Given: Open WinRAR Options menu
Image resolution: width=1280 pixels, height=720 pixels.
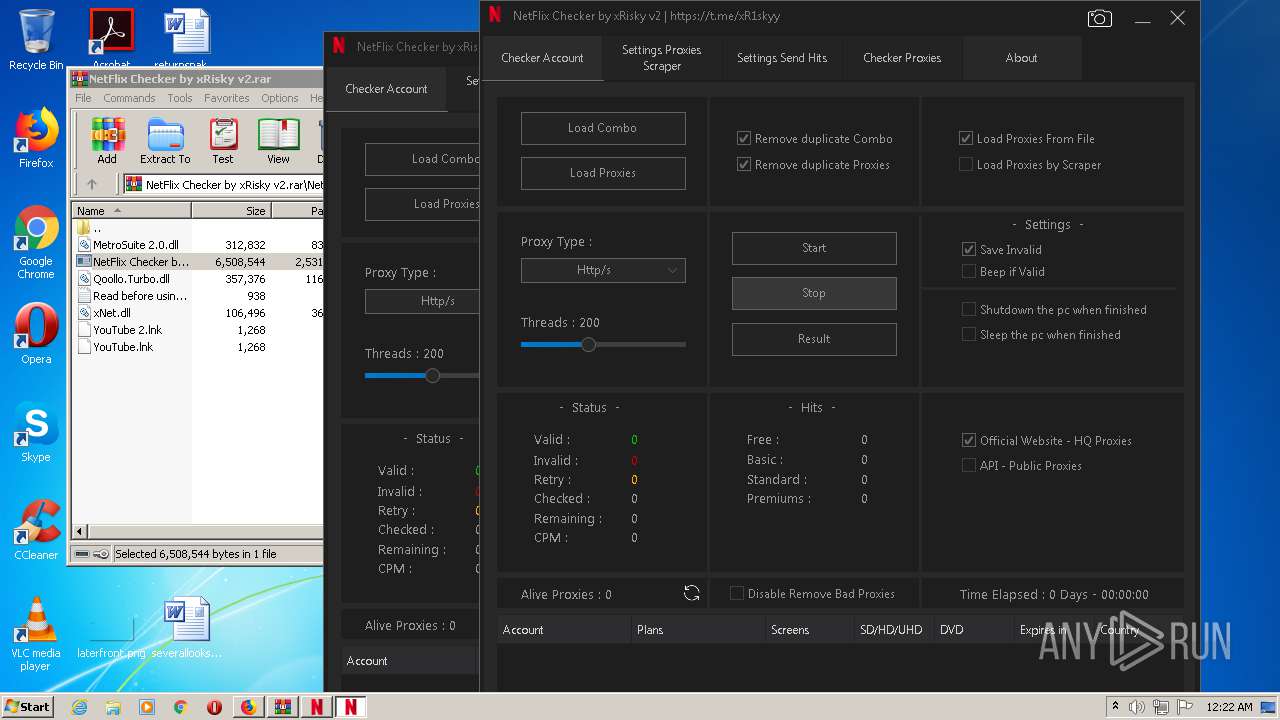Looking at the screenshot, I should click(280, 98).
